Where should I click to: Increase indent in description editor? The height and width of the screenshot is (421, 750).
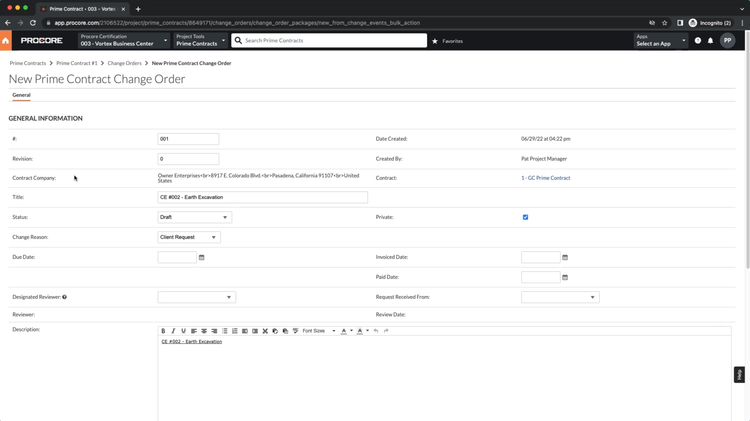(x=255, y=331)
